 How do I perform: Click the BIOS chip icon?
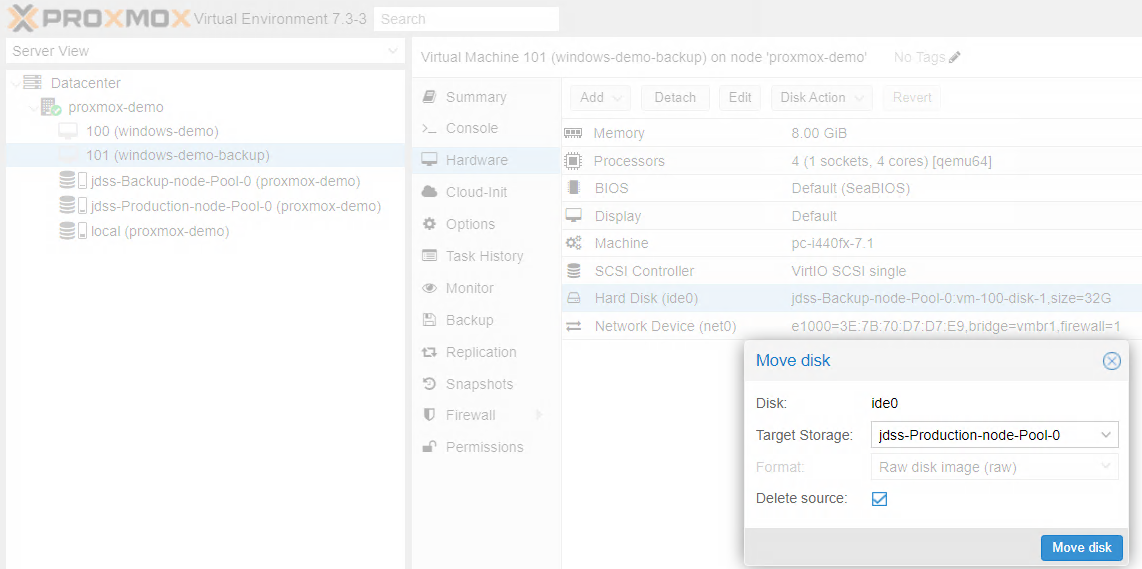click(574, 188)
